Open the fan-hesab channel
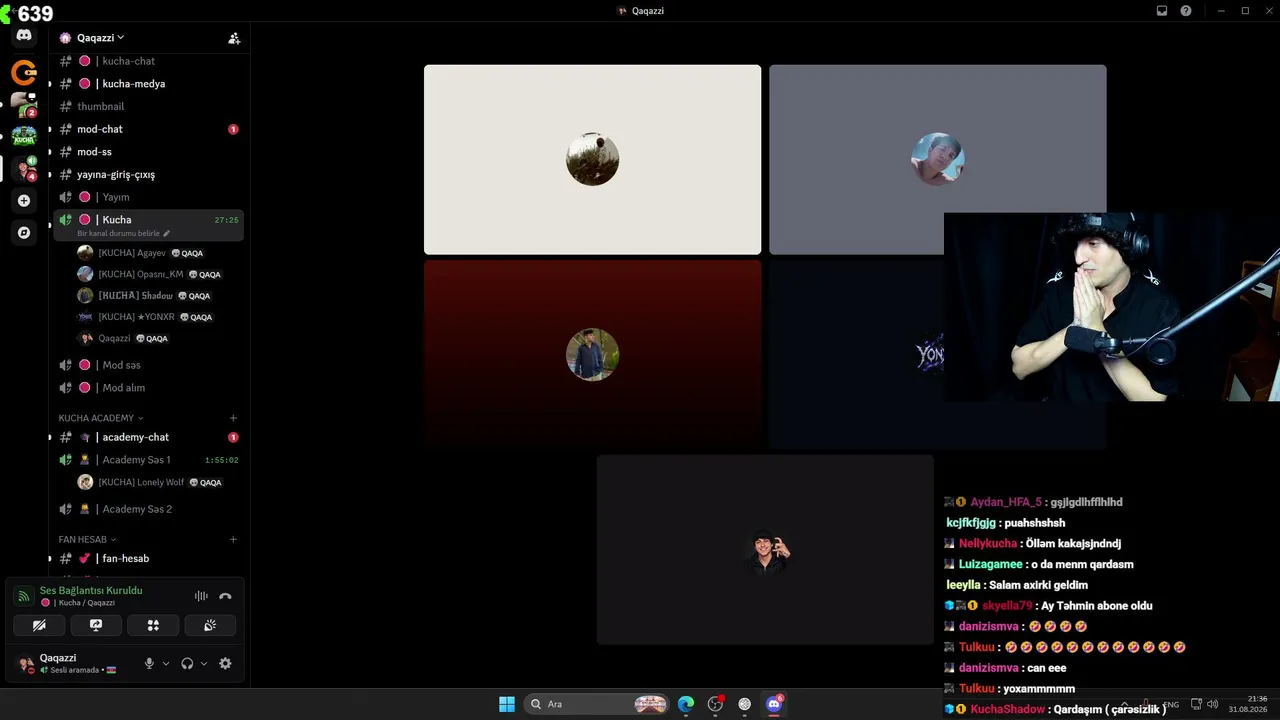1280x720 pixels. [x=148, y=559]
